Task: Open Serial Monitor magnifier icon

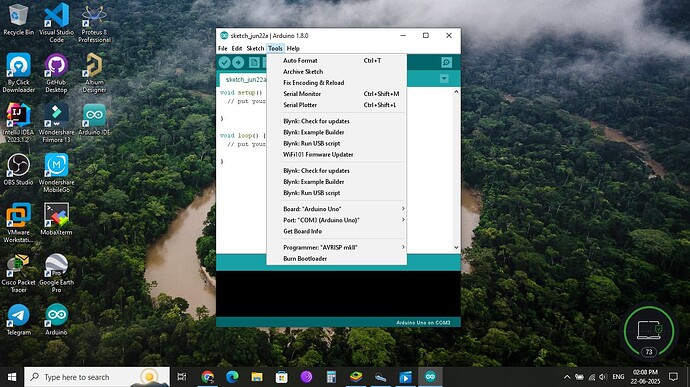Action: [x=446, y=63]
